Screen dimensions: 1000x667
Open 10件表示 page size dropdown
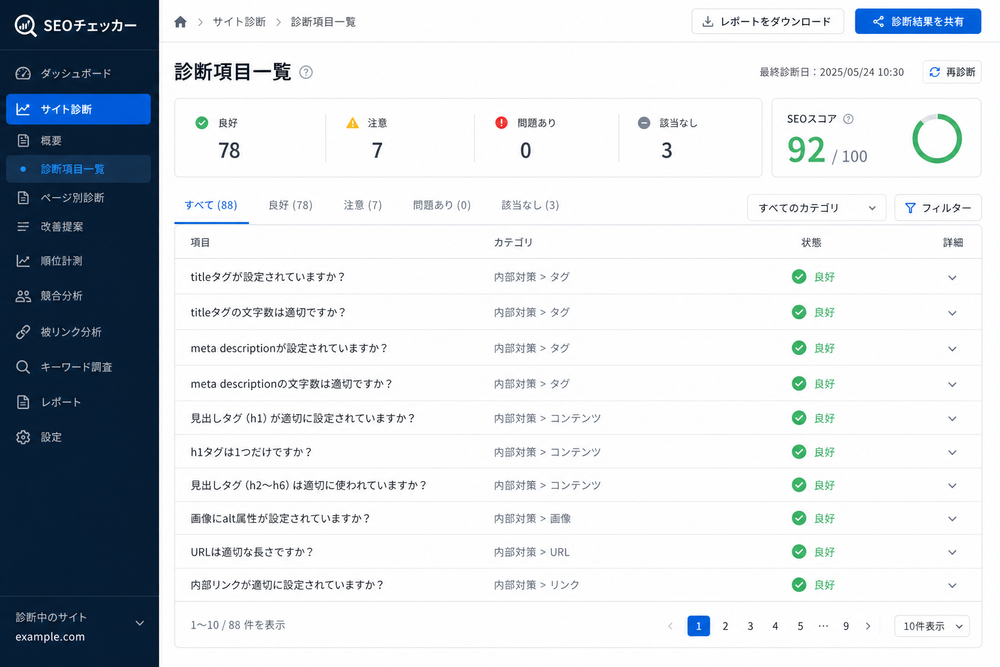point(932,626)
